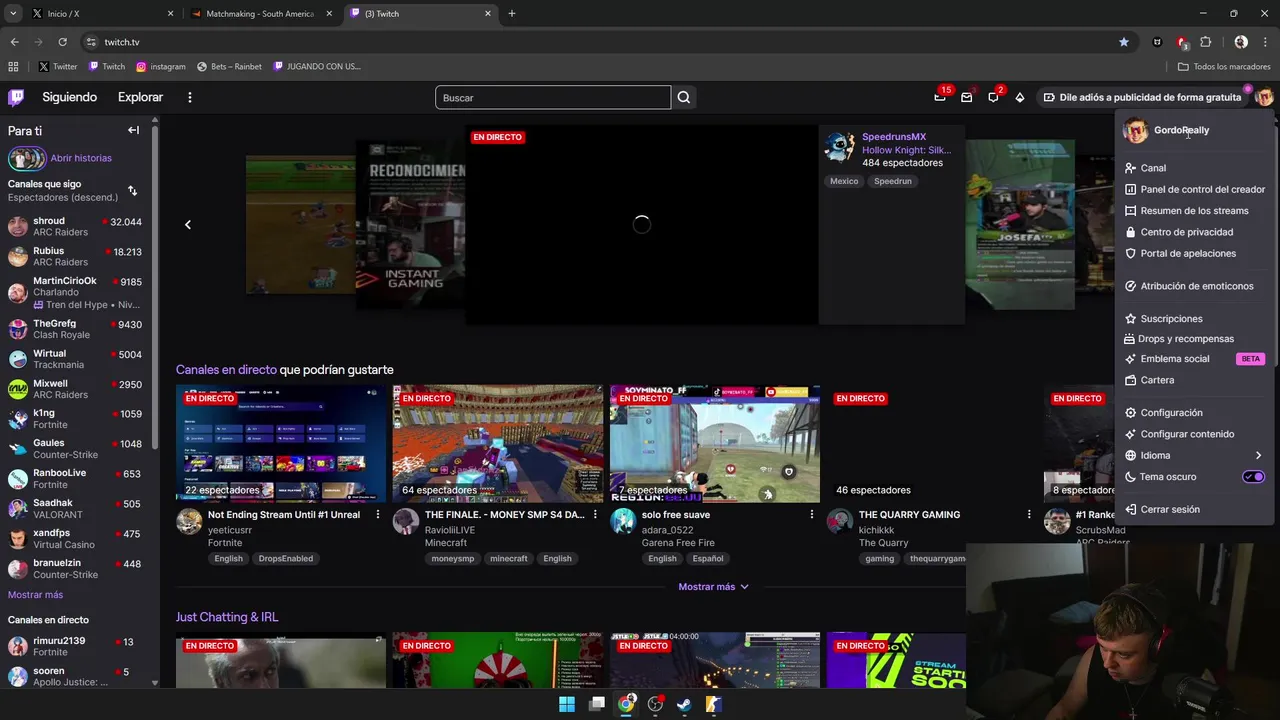This screenshot has width=1280, height=720.
Task: Open Centro de privacidad
Action: (1195, 232)
